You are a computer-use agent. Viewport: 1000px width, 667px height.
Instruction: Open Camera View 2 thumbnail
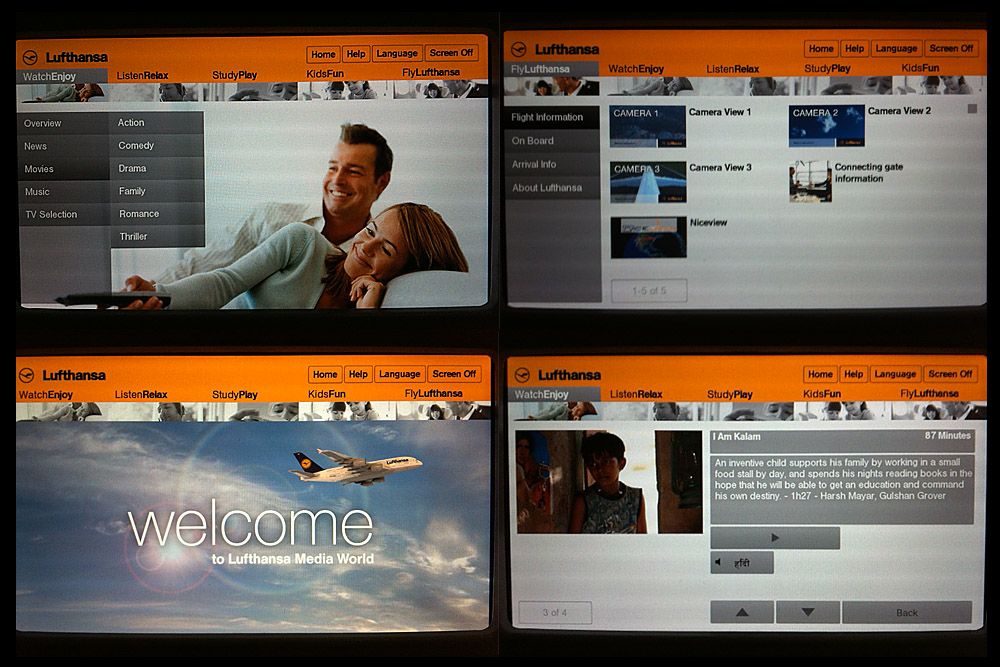pyautogui.click(x=827, y=126)
